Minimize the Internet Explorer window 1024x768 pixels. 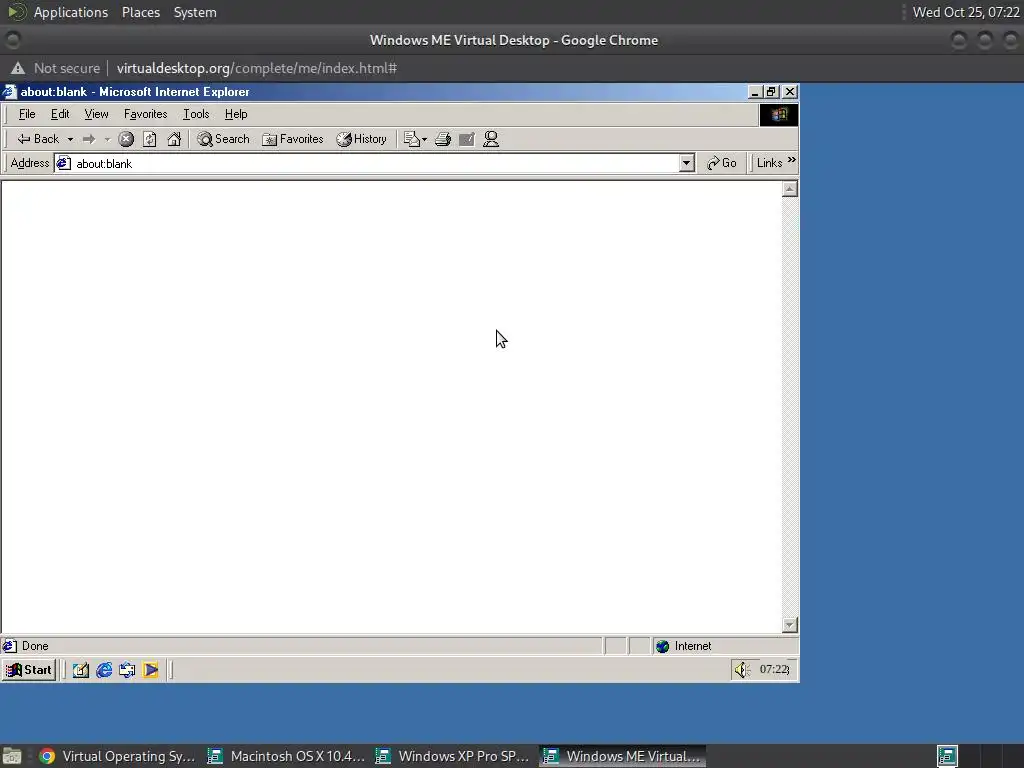pyautogui.click(x=755, y=91)
